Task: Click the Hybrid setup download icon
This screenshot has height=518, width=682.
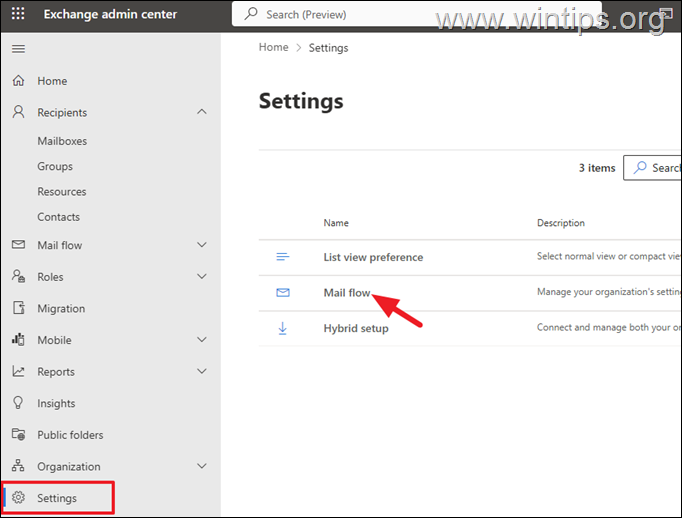Action: (x=283, y=328)
